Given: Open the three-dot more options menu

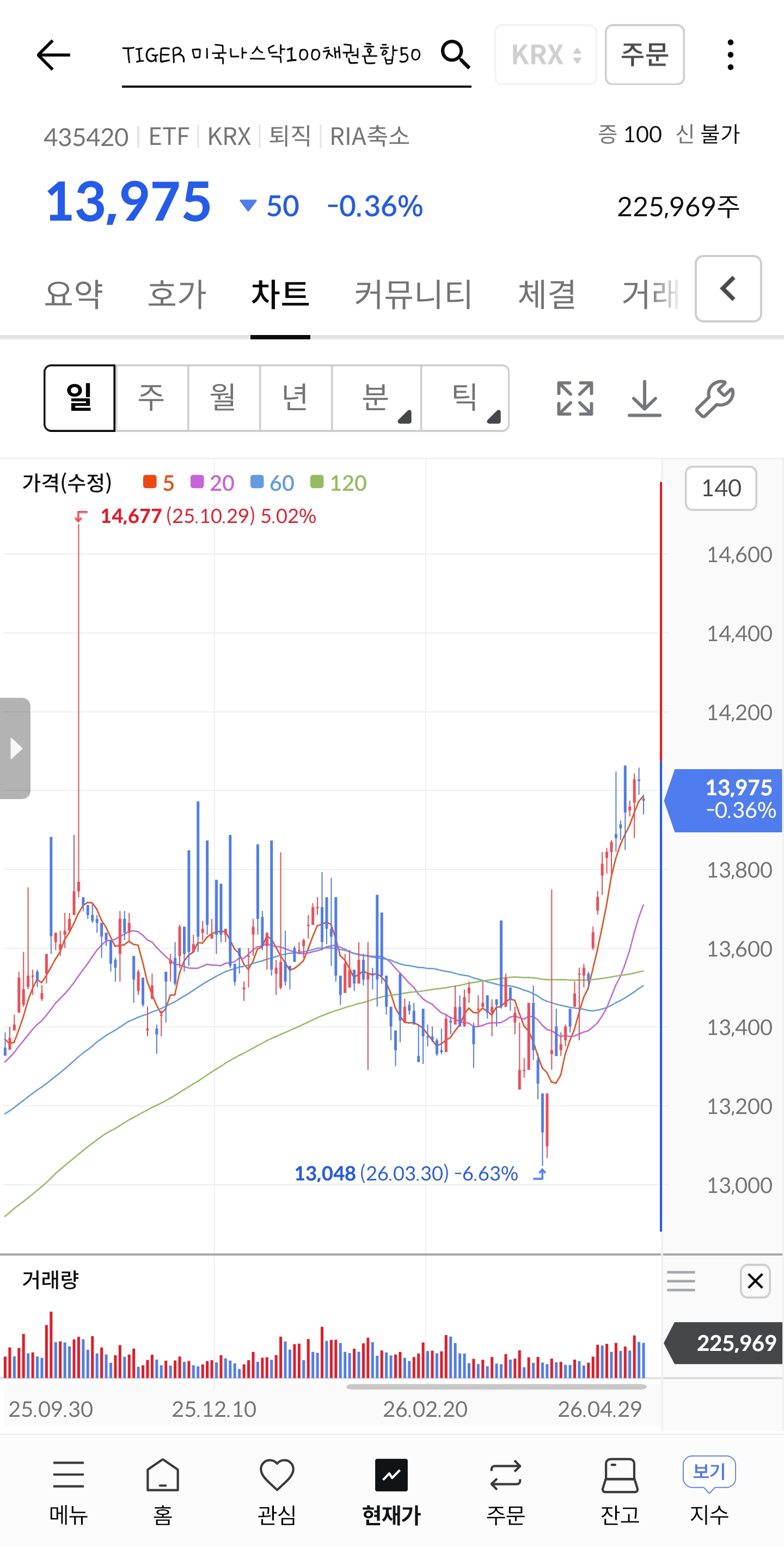Looking at the screenshot, I should [730, 55].
